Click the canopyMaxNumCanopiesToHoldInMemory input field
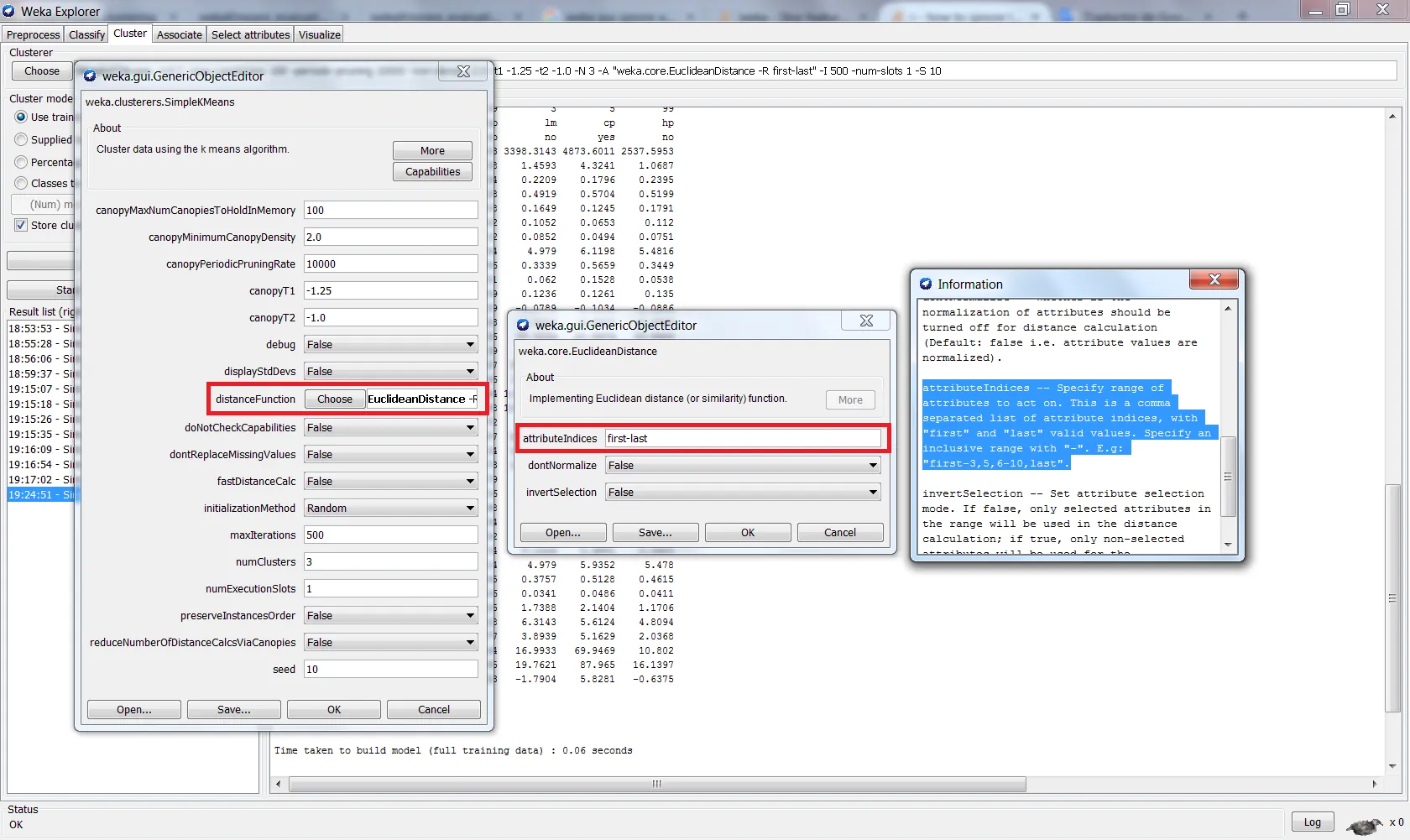 point(391,210)
